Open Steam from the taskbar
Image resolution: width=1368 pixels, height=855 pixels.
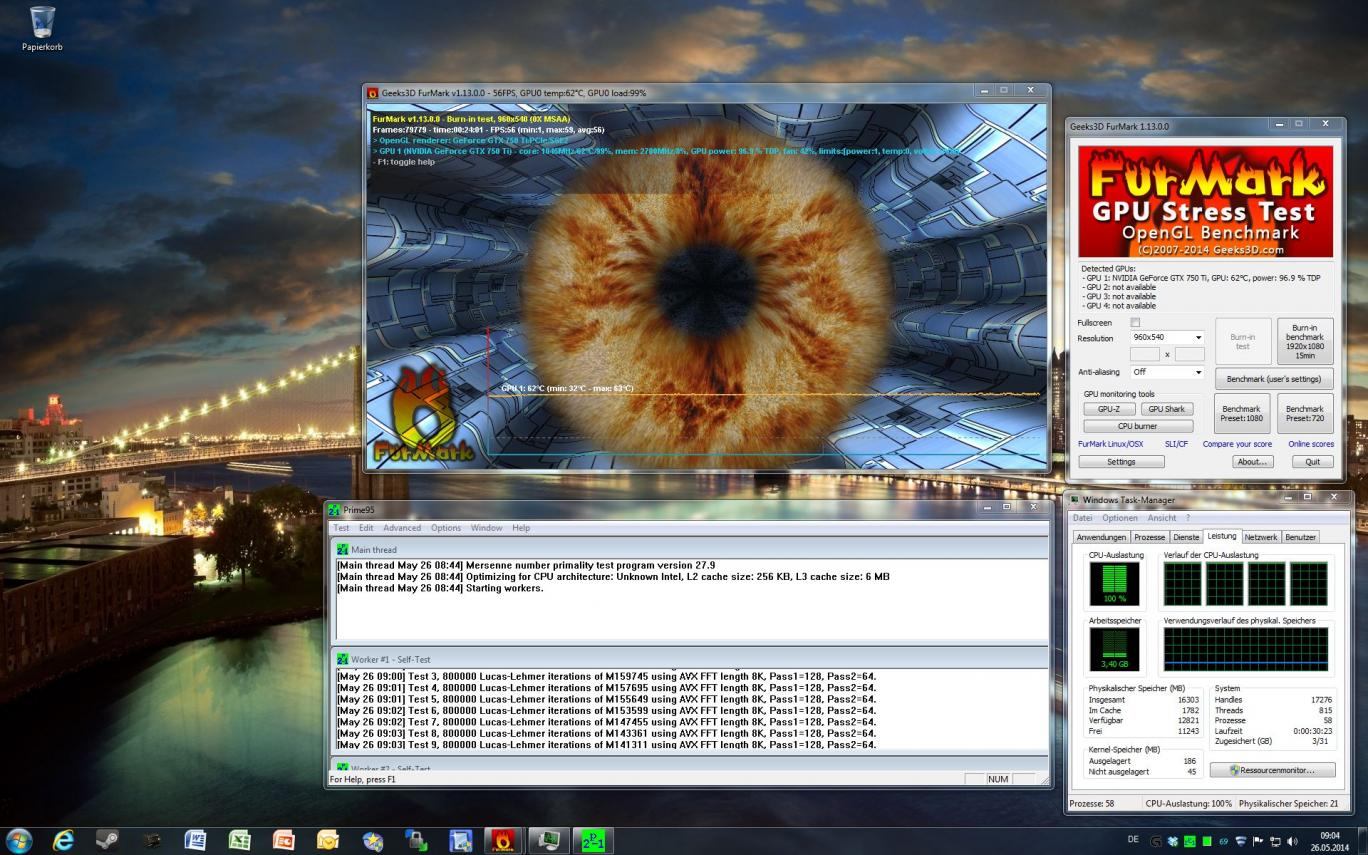tap(107, 841)
